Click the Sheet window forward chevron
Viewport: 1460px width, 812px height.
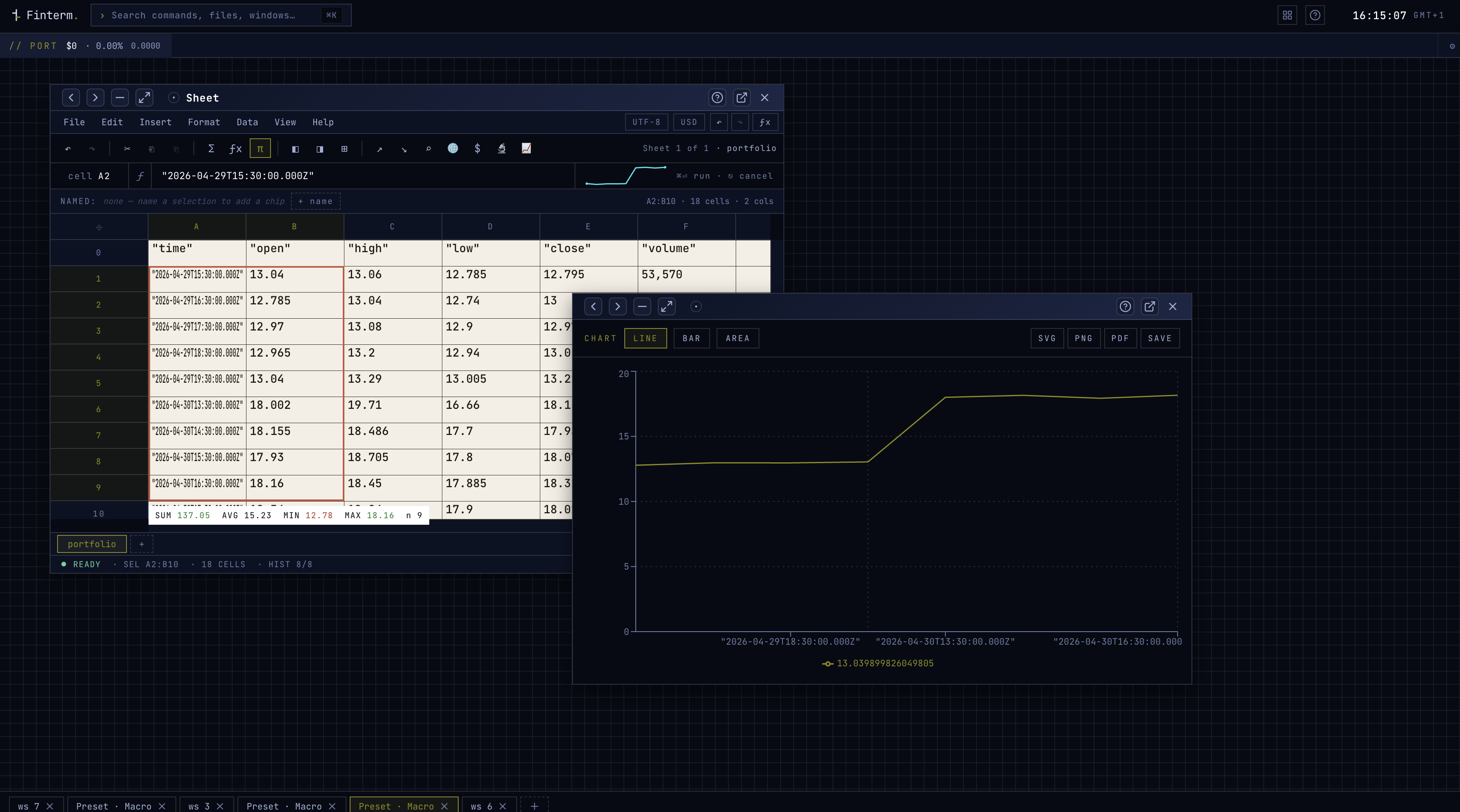tap(95, 98)
